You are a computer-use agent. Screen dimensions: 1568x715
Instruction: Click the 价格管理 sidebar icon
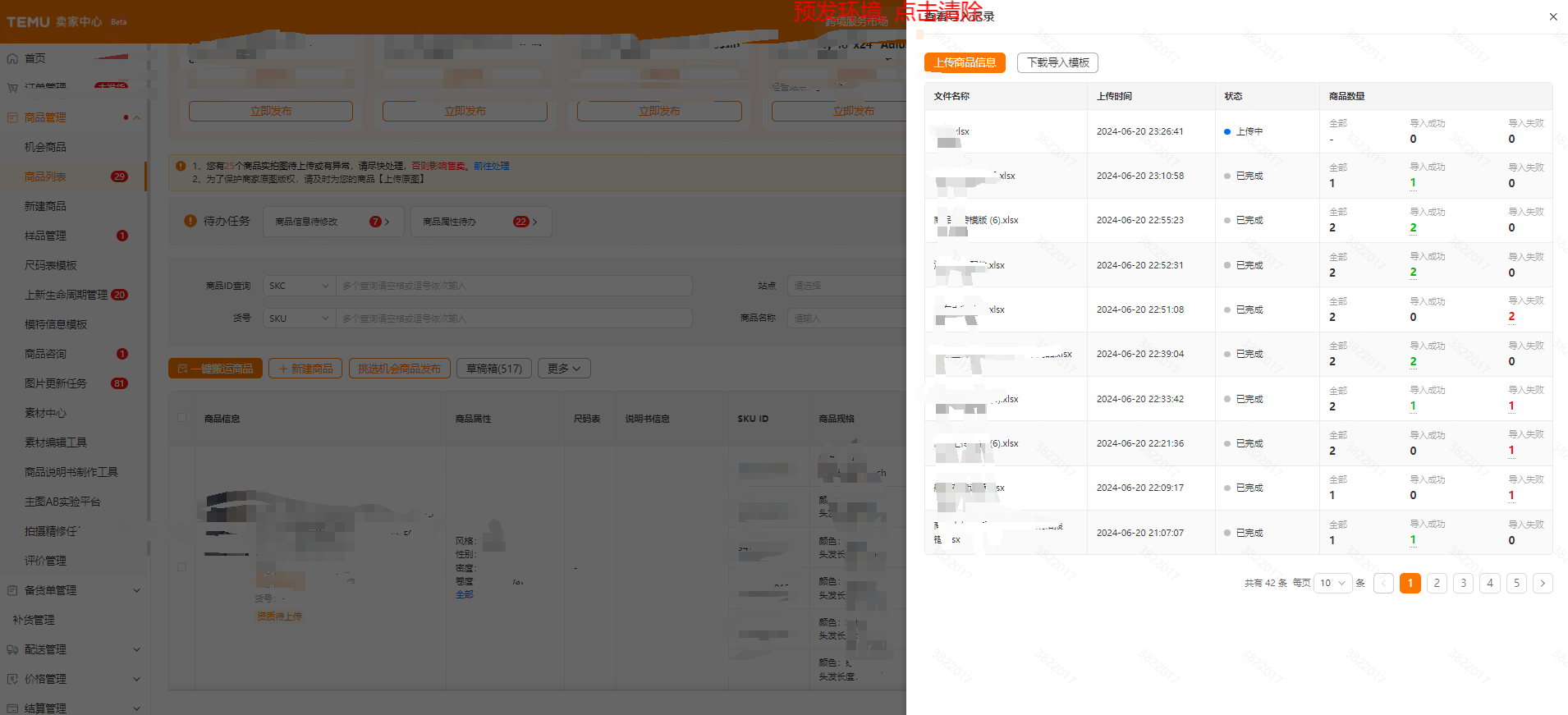click(x=12, y=679)
